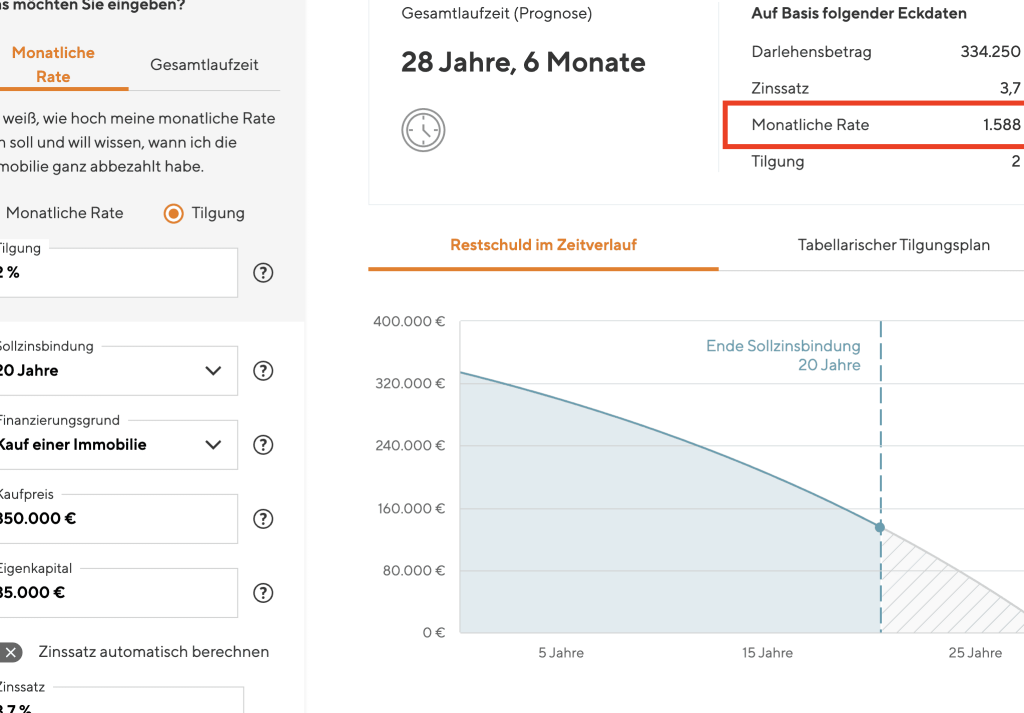Open help icon beside Sollzinsbindung
Viewport: 1024px width, 713px height.
click(263, 371)
